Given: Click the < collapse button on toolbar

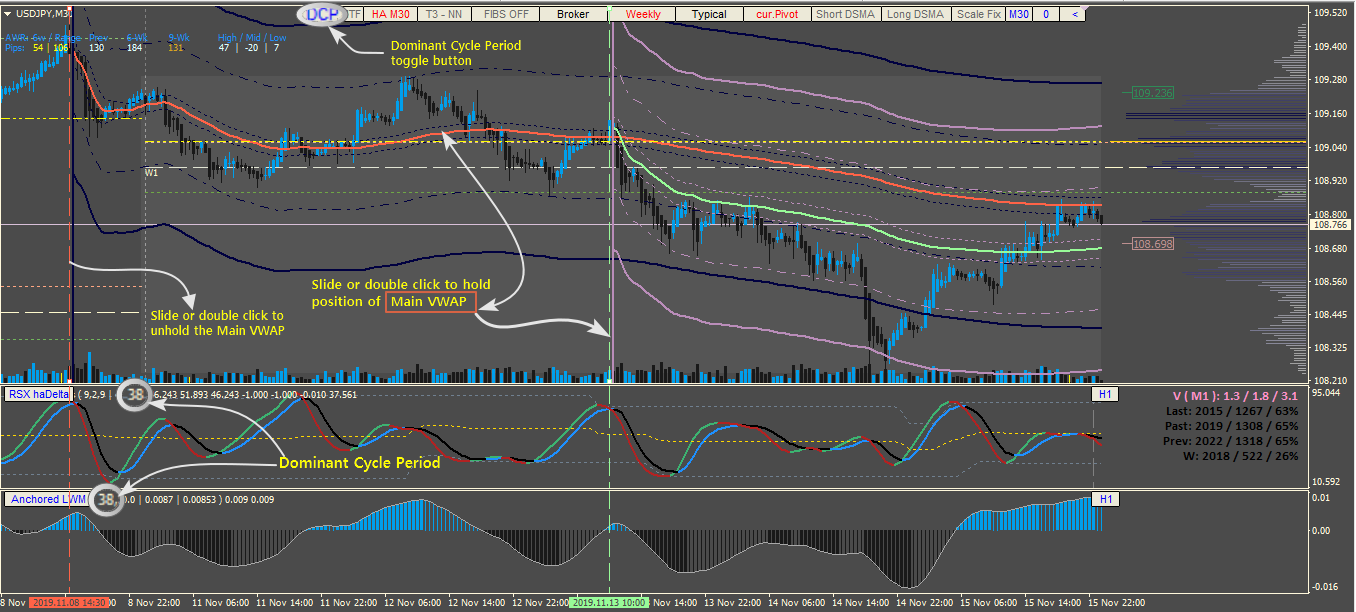Looking at the screenshot, I should 1073,14.
